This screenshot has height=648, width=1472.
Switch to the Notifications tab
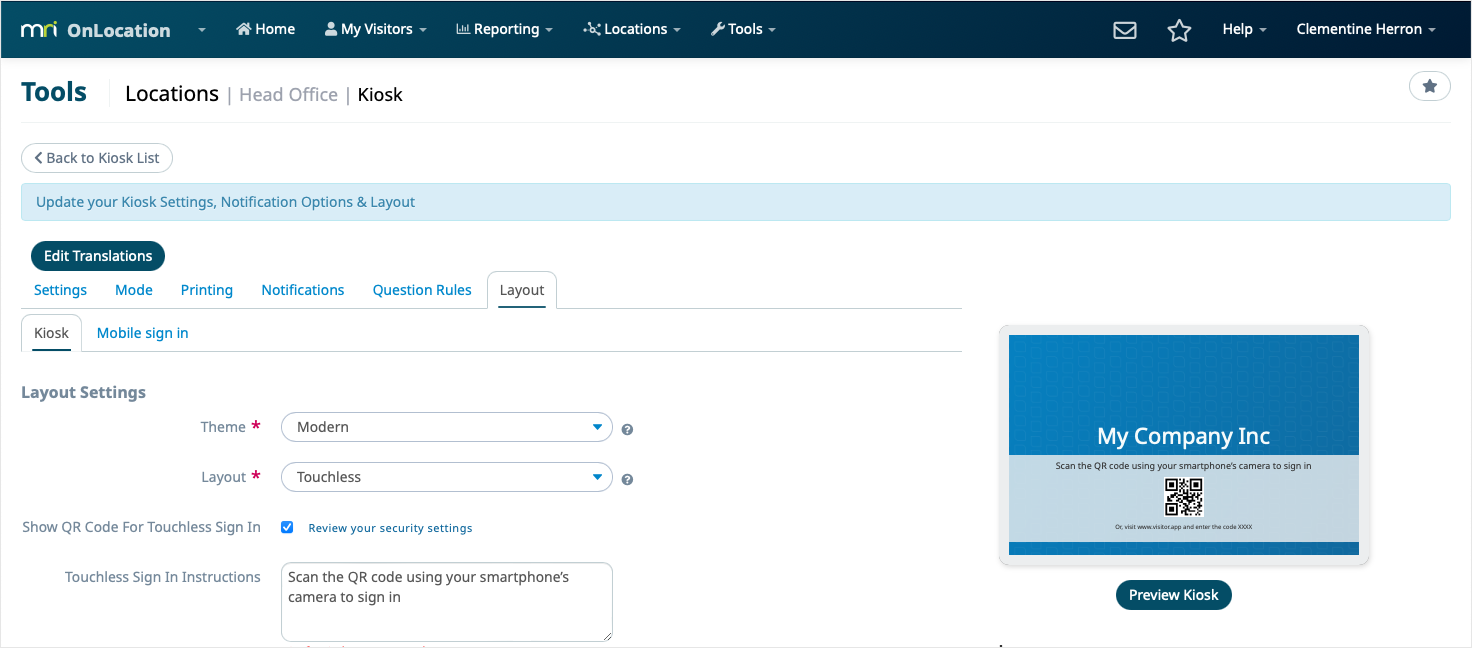click(302, 290)
